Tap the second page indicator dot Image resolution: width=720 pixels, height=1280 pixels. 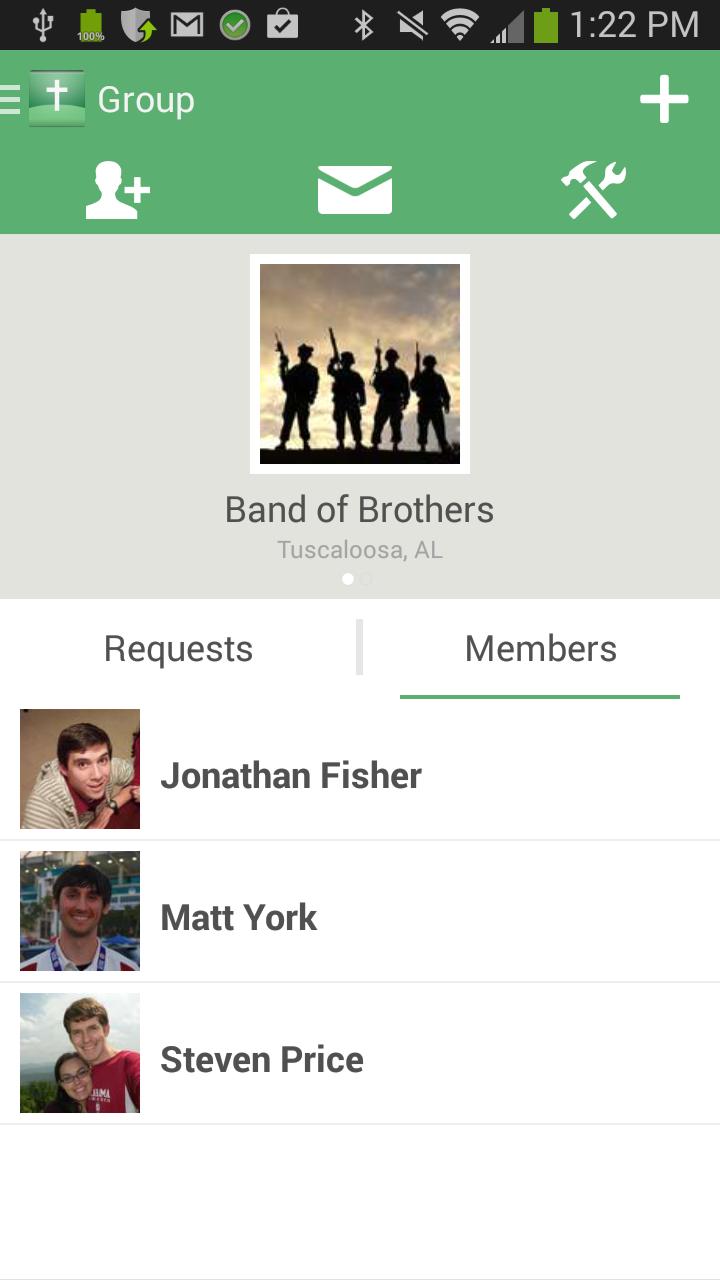[x=366, y=579]
